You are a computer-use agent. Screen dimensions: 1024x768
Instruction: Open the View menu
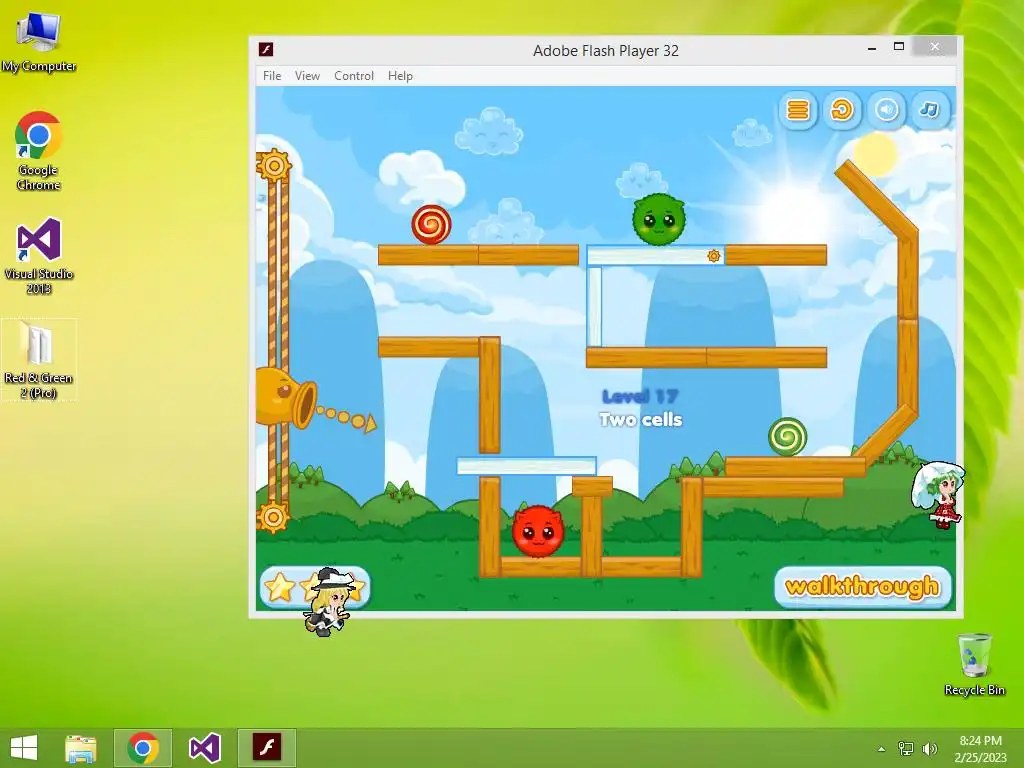pyautogui.click(x=307, y=76)
